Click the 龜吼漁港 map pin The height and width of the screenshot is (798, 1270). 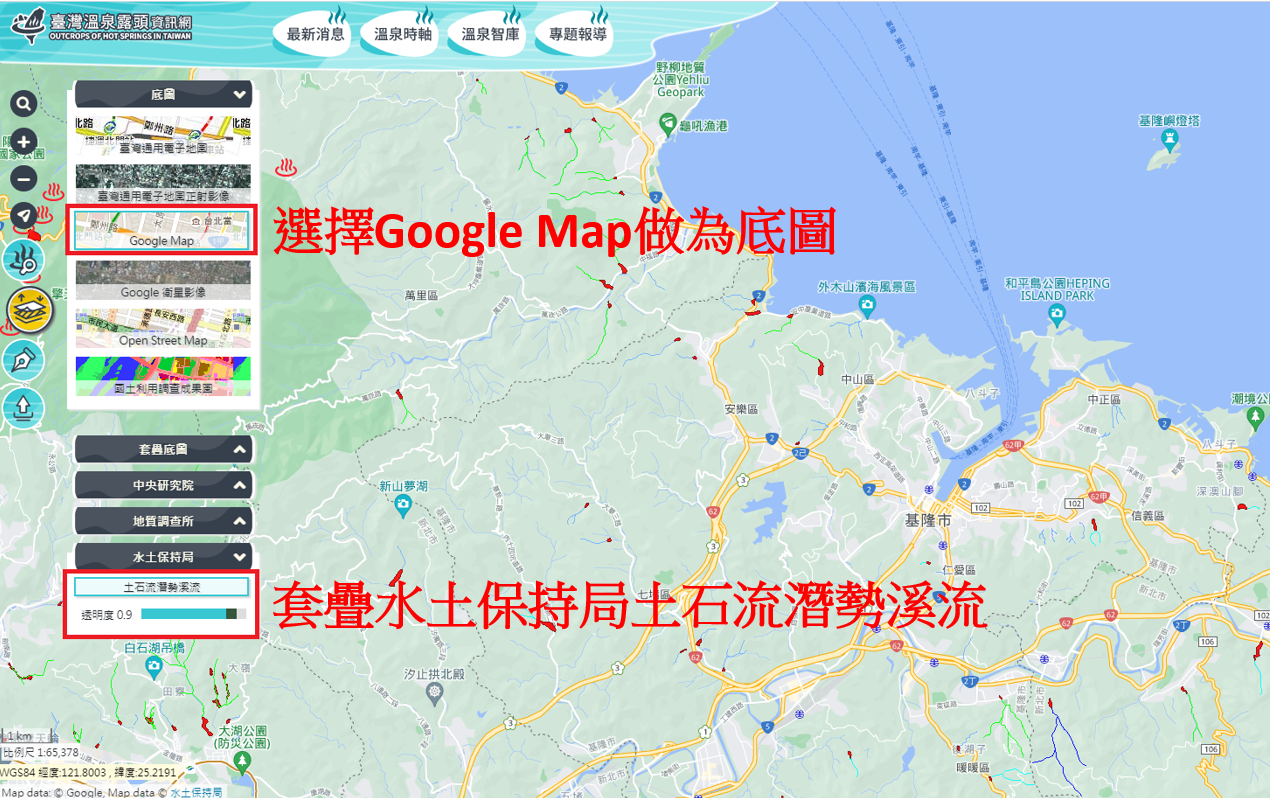pos(668,123)
